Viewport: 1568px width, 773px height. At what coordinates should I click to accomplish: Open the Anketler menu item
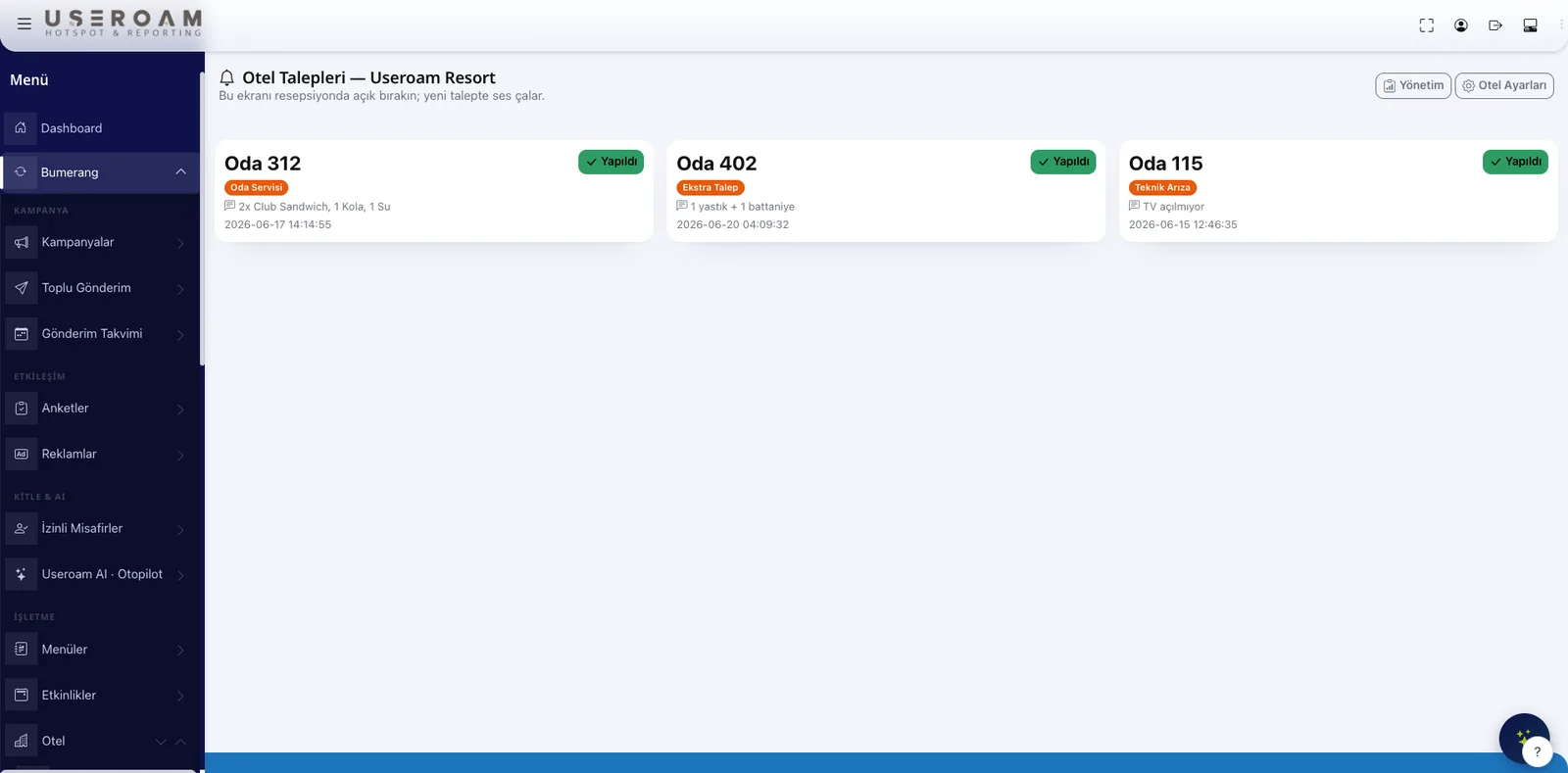point(100,409)
